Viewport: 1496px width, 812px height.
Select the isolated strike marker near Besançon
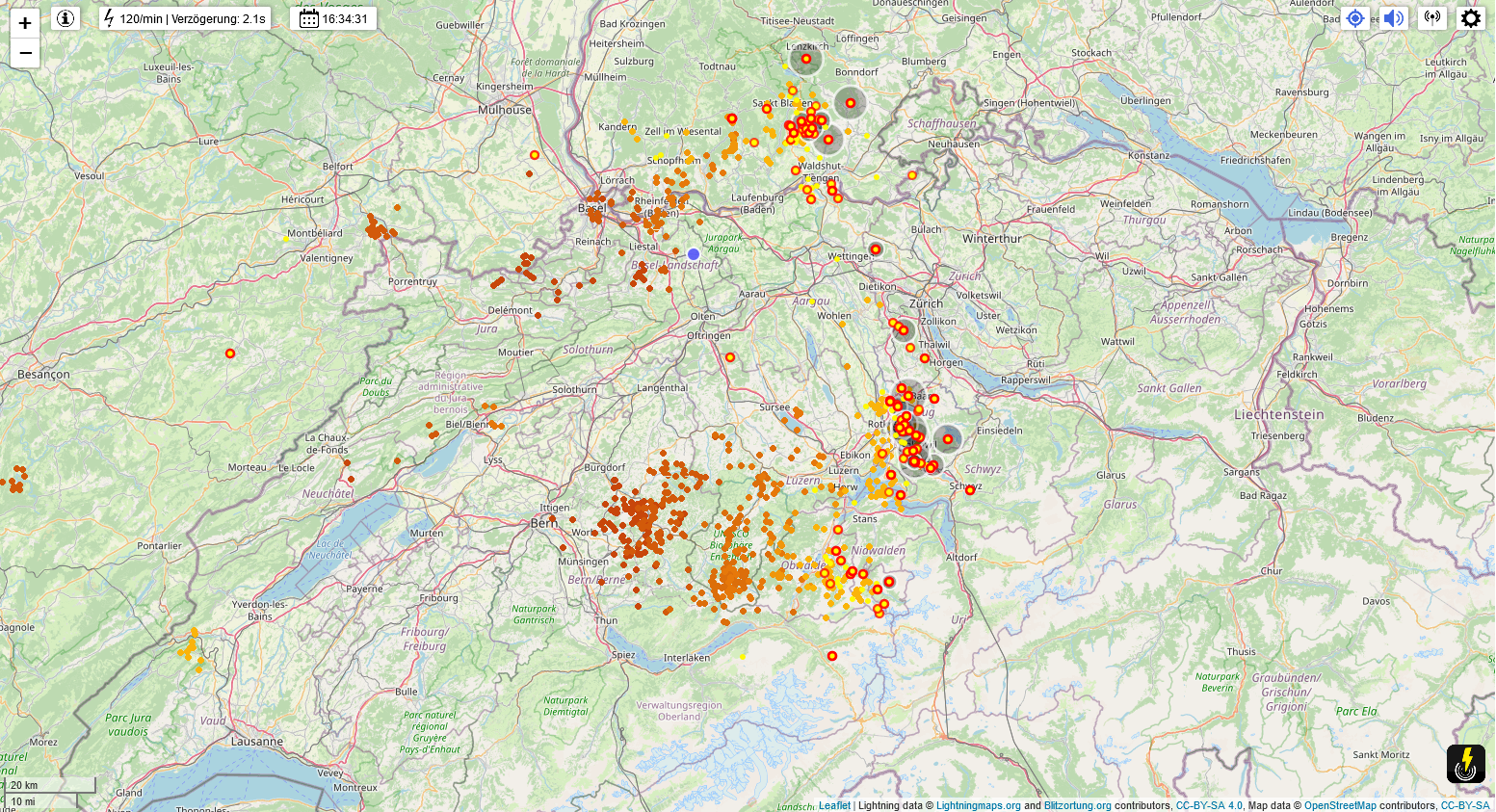[230, 354]
